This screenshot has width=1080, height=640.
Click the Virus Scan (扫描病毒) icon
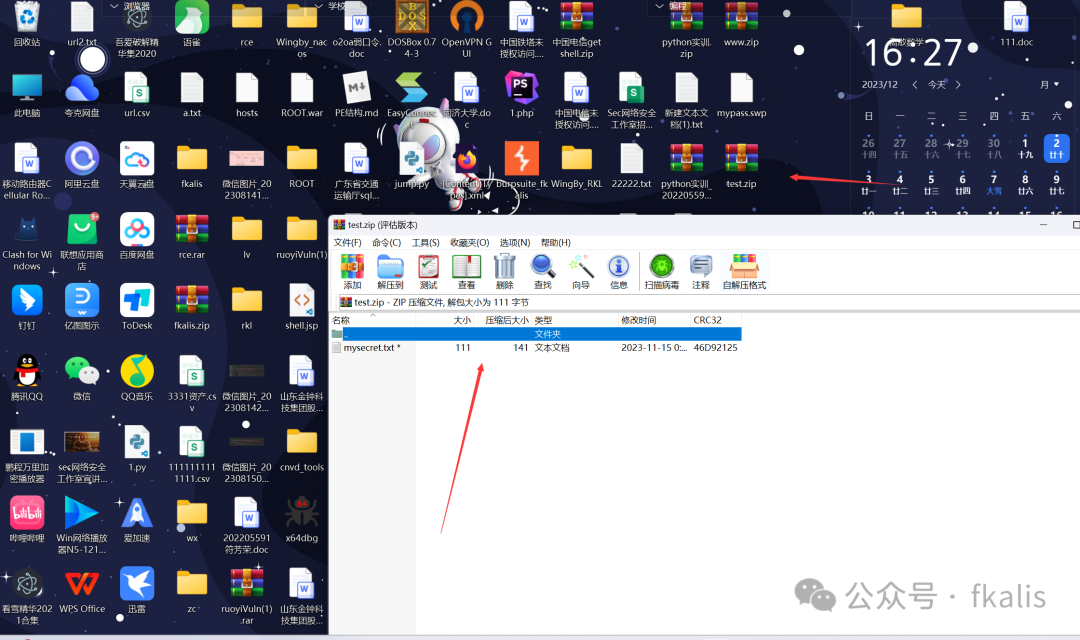click(662, 271)
